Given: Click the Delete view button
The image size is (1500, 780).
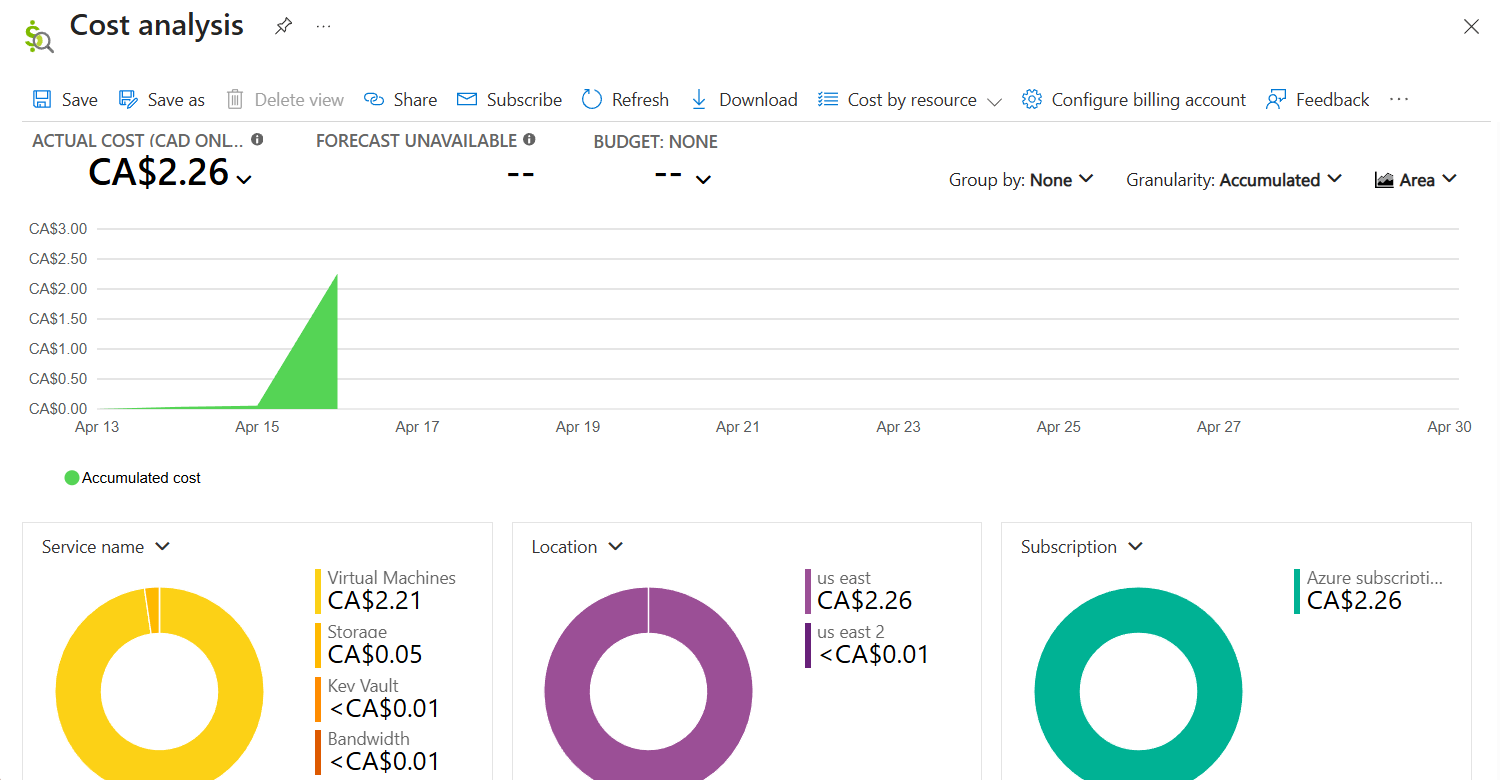Looking at the screenshot, I should [x=285, y=99].
